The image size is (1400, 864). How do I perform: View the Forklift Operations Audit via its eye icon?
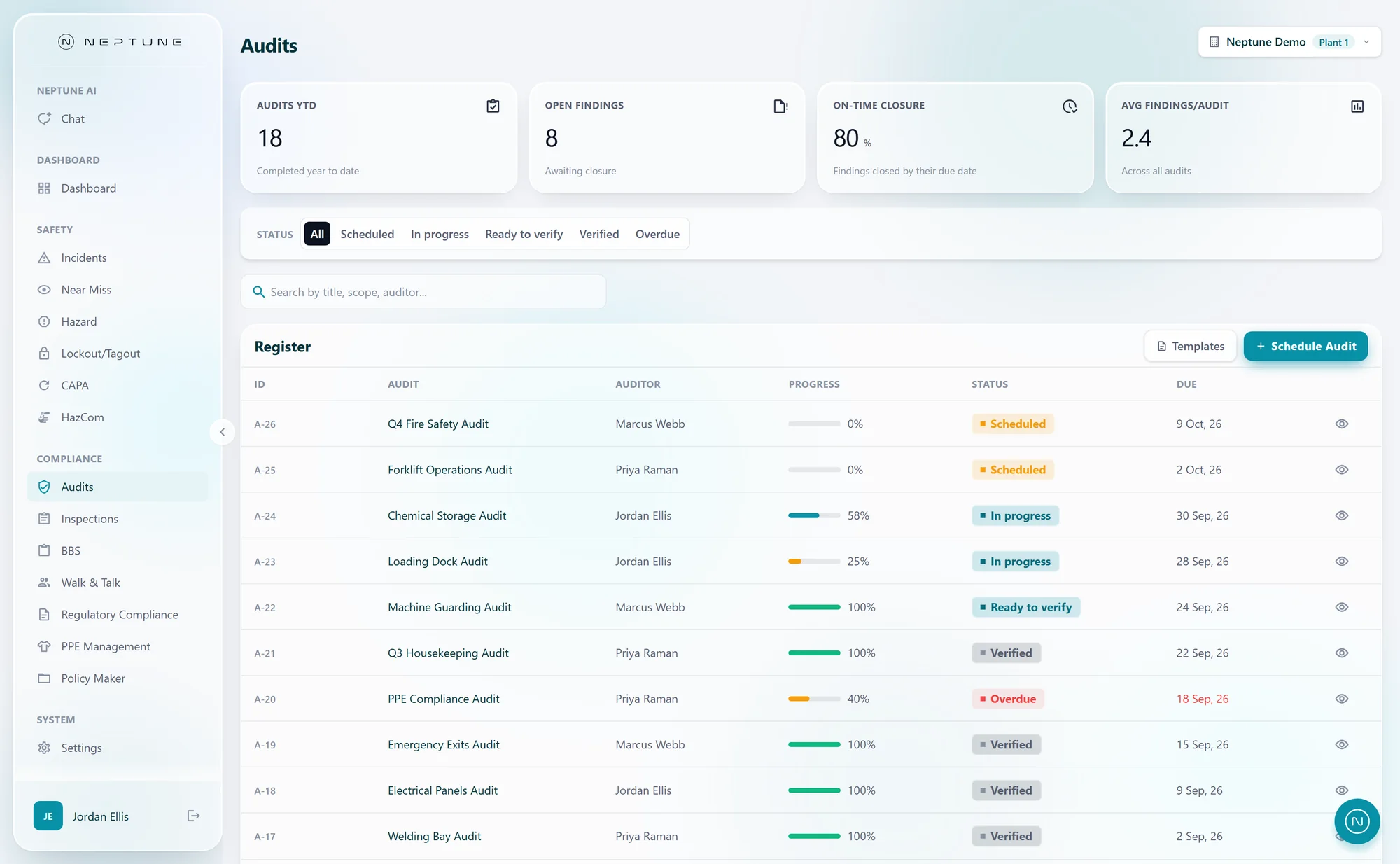point(1341,470)
